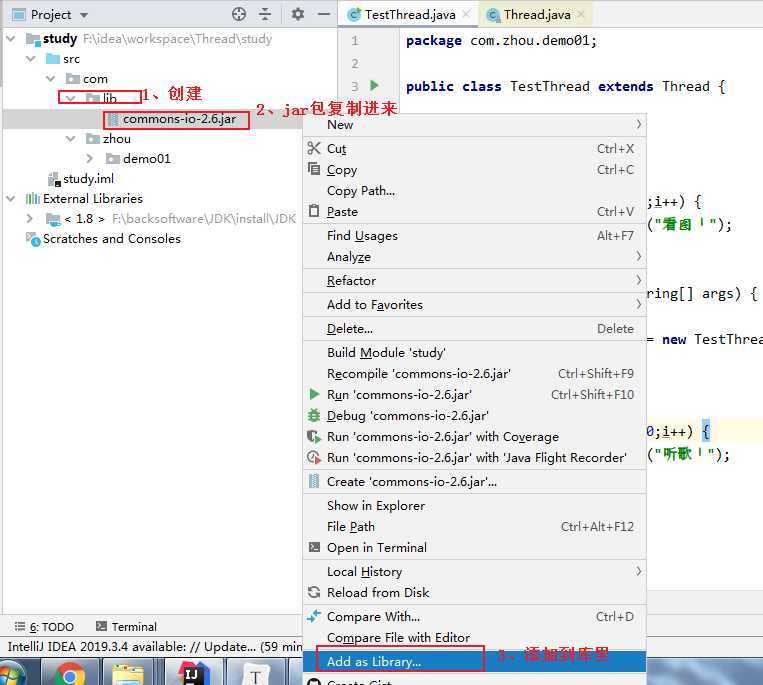This screenshot has height=685, width=763.
Task: Click the External Libraries bars icon
Action: point(33,198)
